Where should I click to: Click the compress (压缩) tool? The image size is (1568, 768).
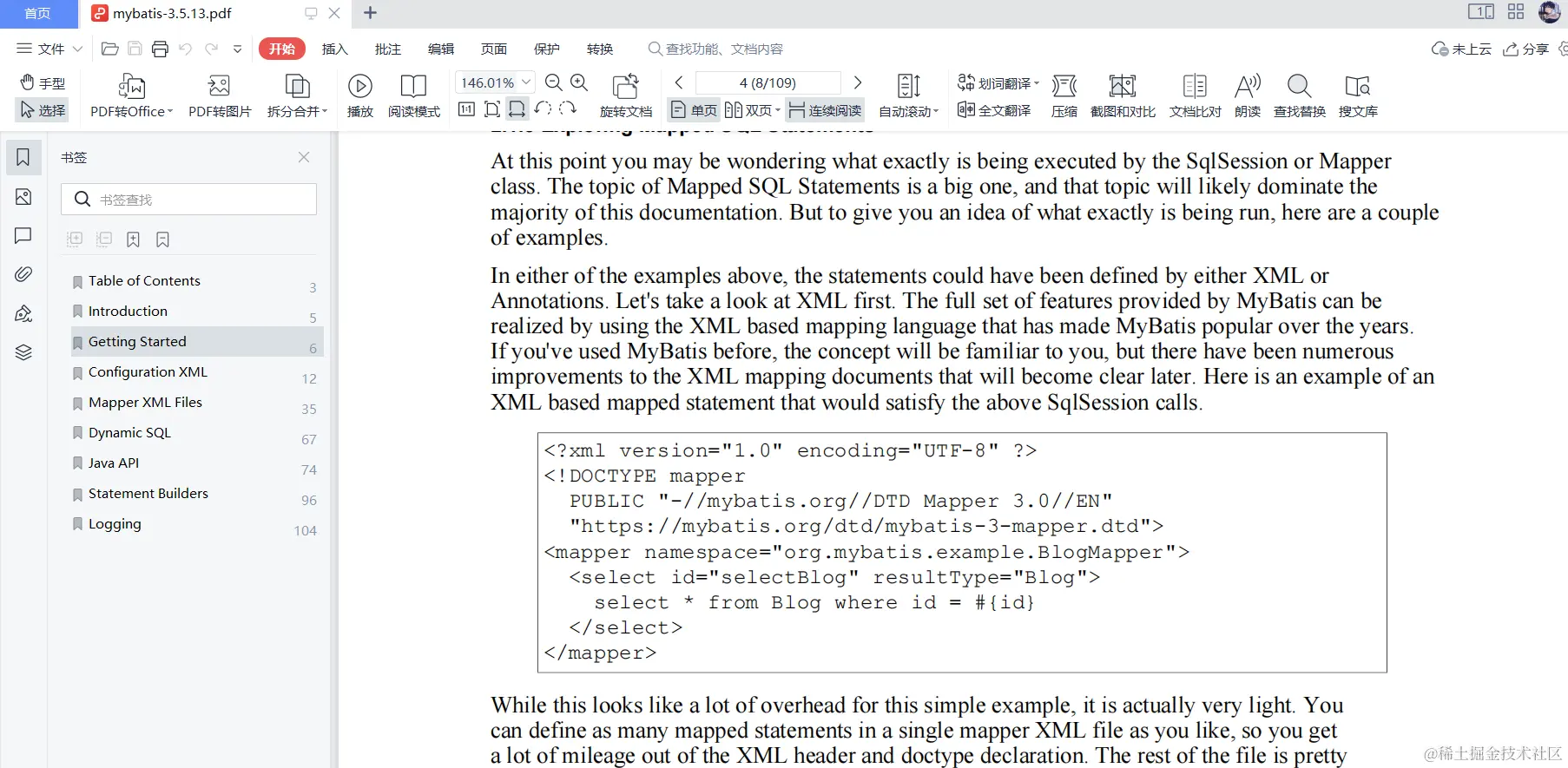click(1064, 95)
